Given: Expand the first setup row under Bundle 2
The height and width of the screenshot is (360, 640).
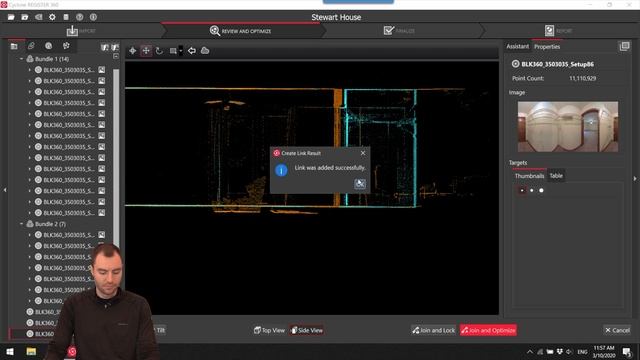Looking at the screenshot, I should 29,235.
